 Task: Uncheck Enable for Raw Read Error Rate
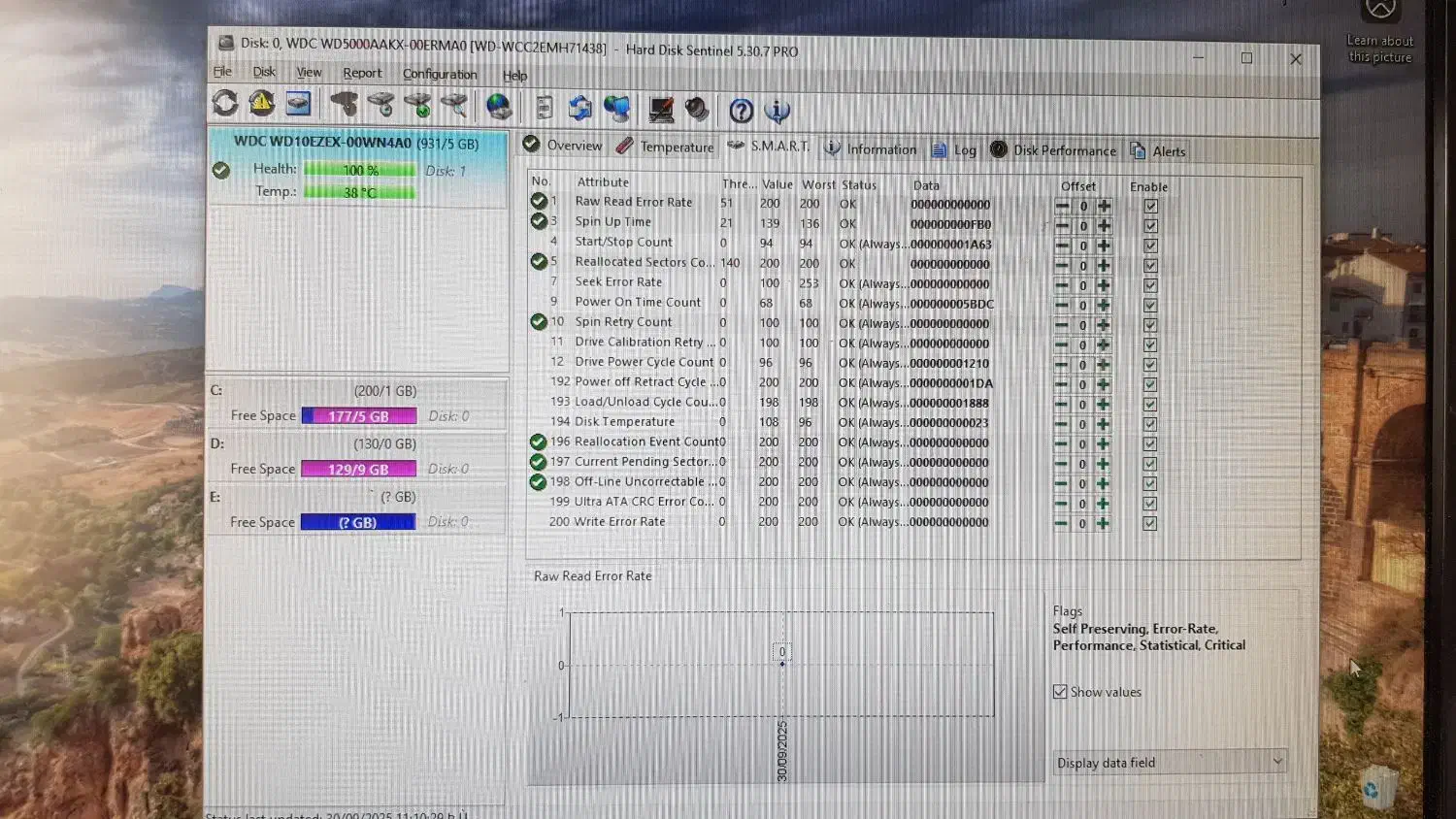[1150, 206]
